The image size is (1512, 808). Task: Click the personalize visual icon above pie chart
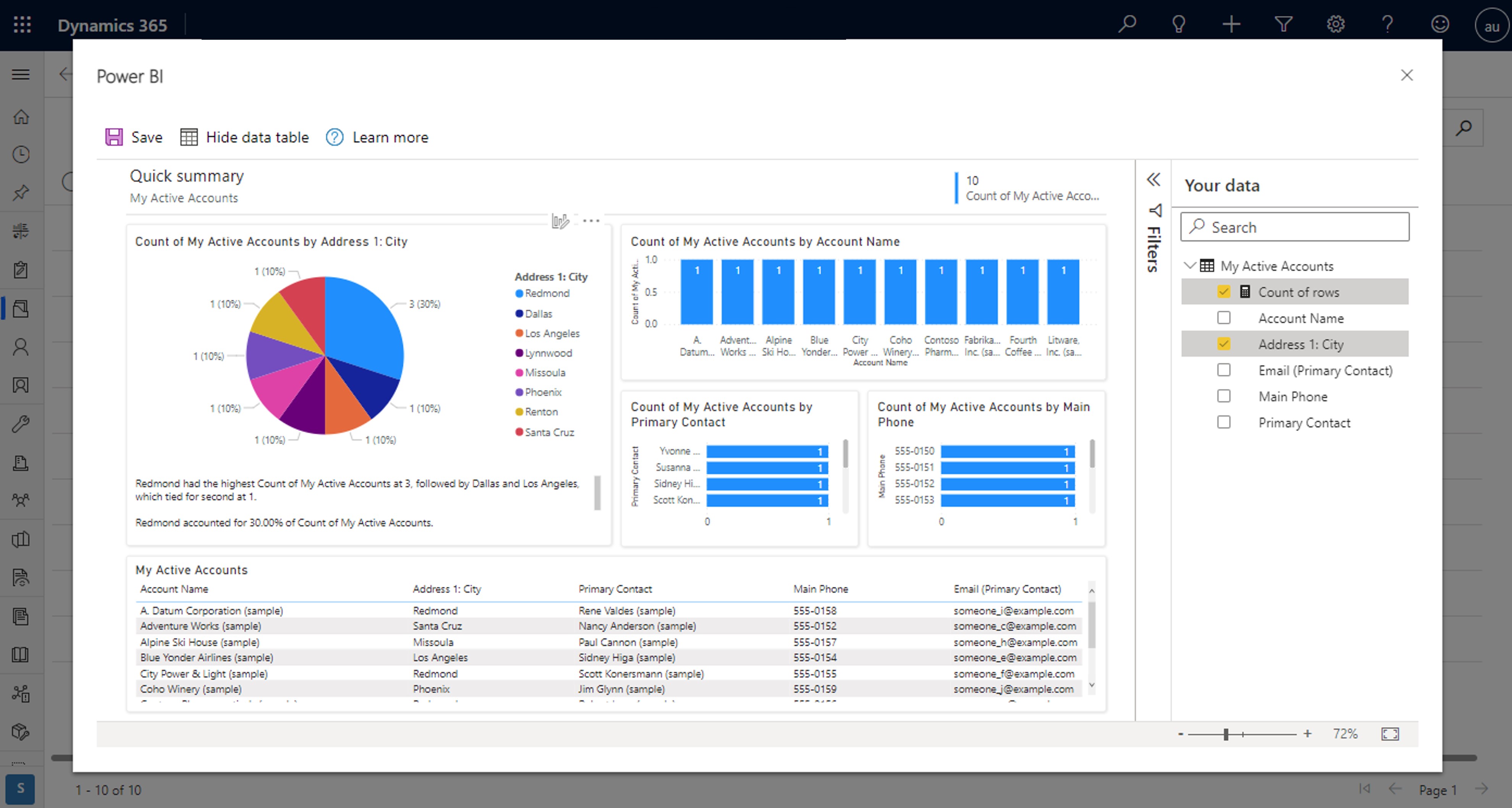pos(560,221)
